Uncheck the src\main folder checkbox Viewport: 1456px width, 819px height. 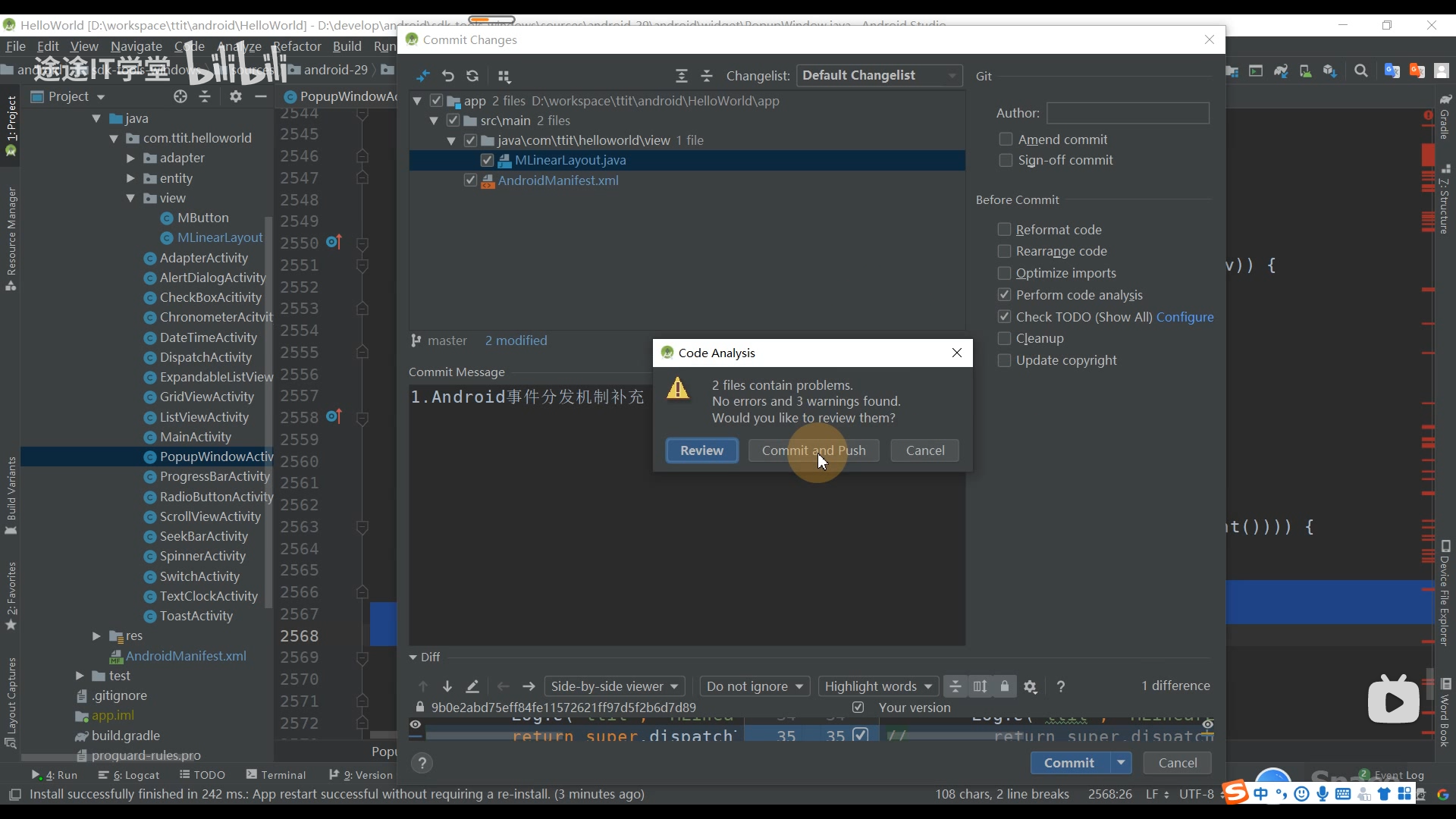[x=453, y=121]
